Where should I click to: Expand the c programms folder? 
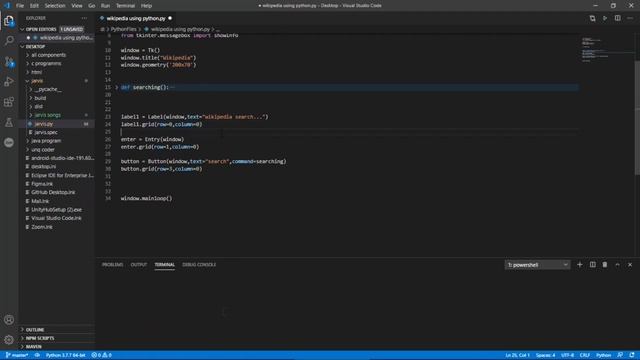46,63
